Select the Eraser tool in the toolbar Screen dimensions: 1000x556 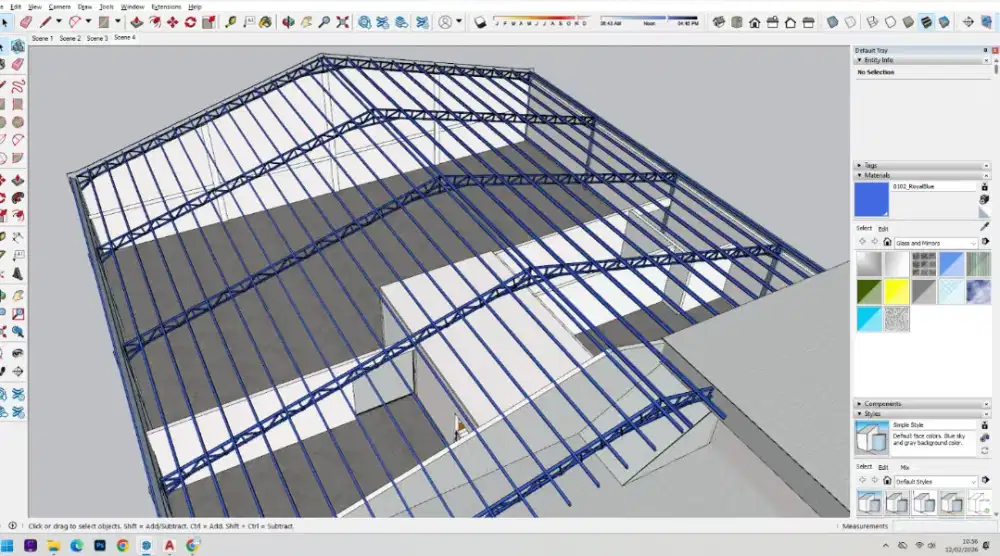[x=26, y=21]
